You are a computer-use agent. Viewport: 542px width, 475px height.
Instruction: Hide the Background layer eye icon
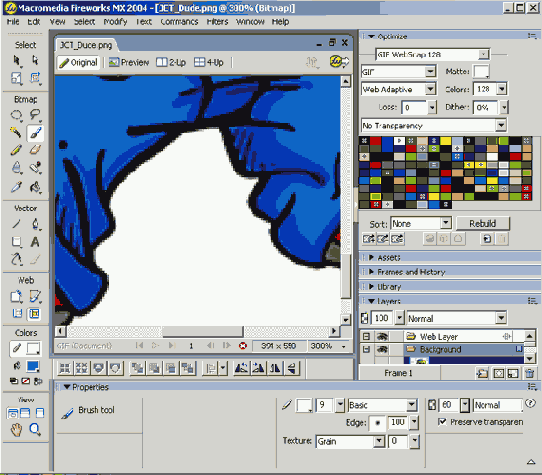[382, 350]
